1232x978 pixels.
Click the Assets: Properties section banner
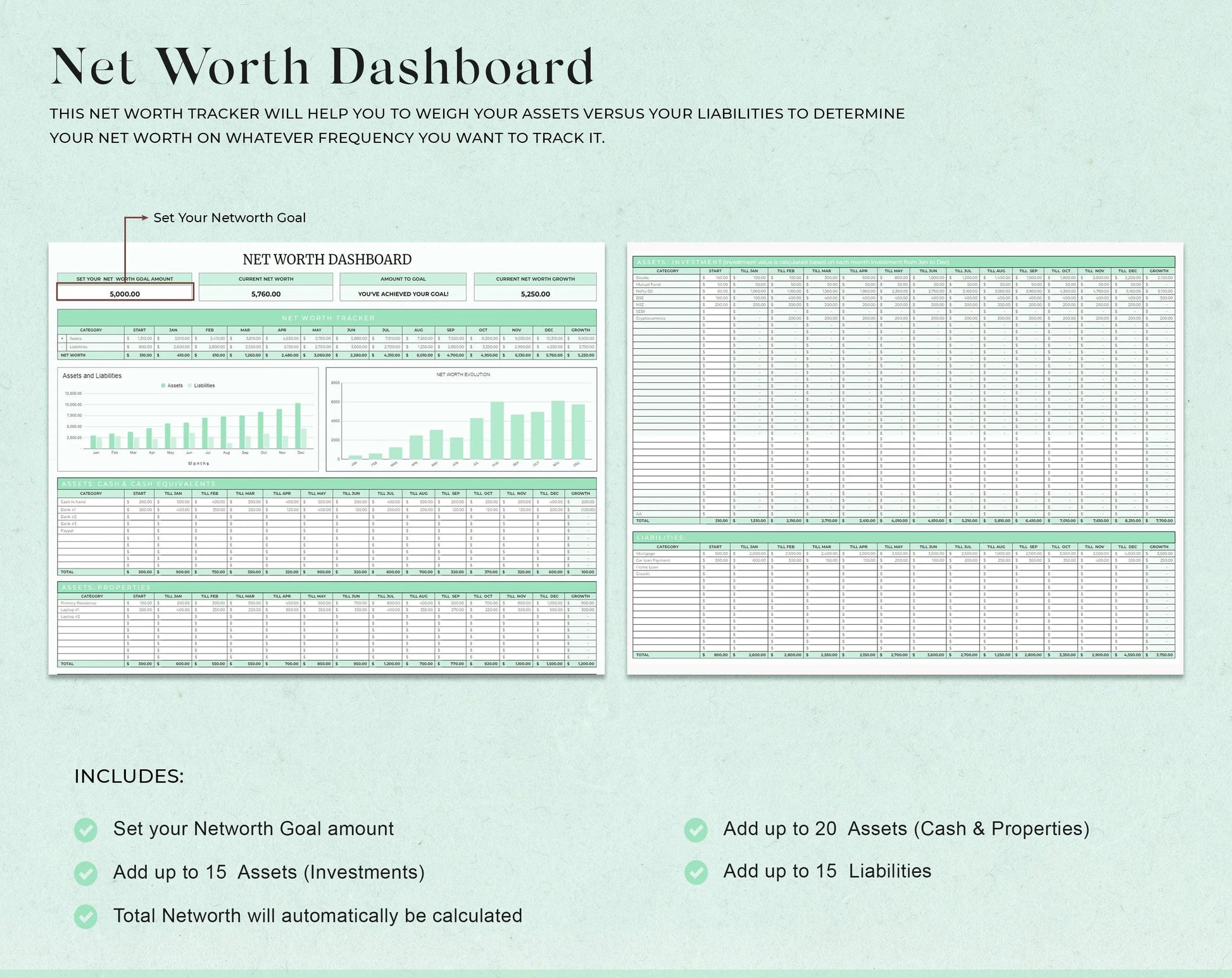pyautogui.click(x=327, y=587)
